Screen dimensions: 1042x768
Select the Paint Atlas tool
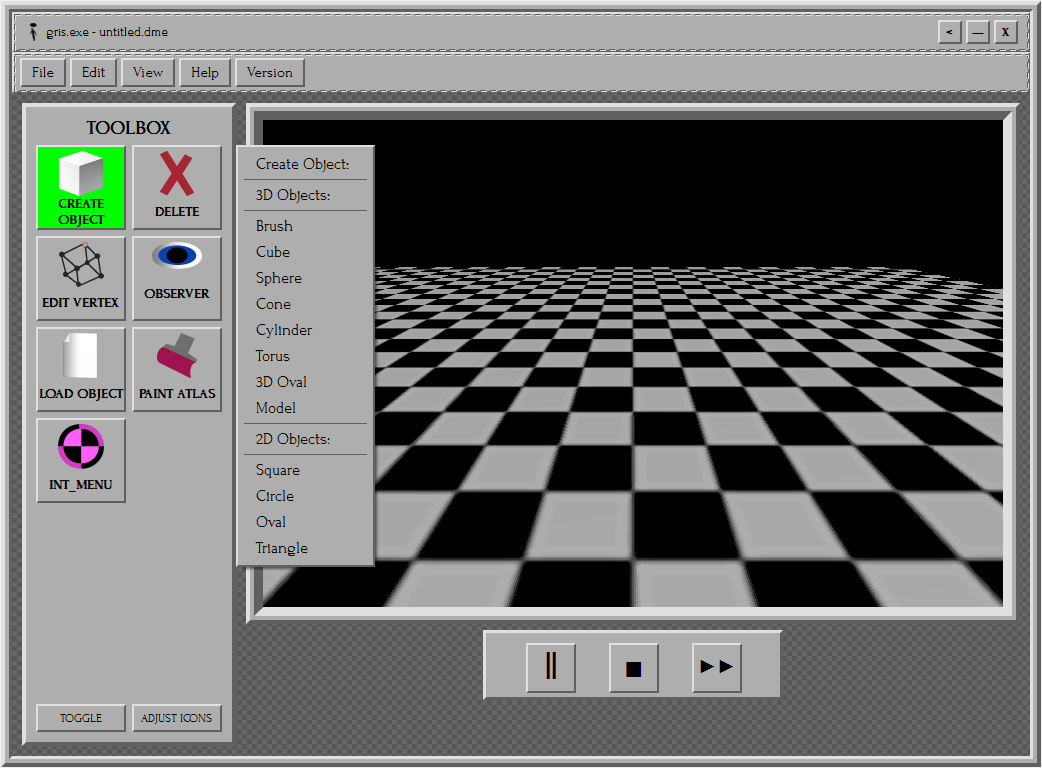click(176, 370)
